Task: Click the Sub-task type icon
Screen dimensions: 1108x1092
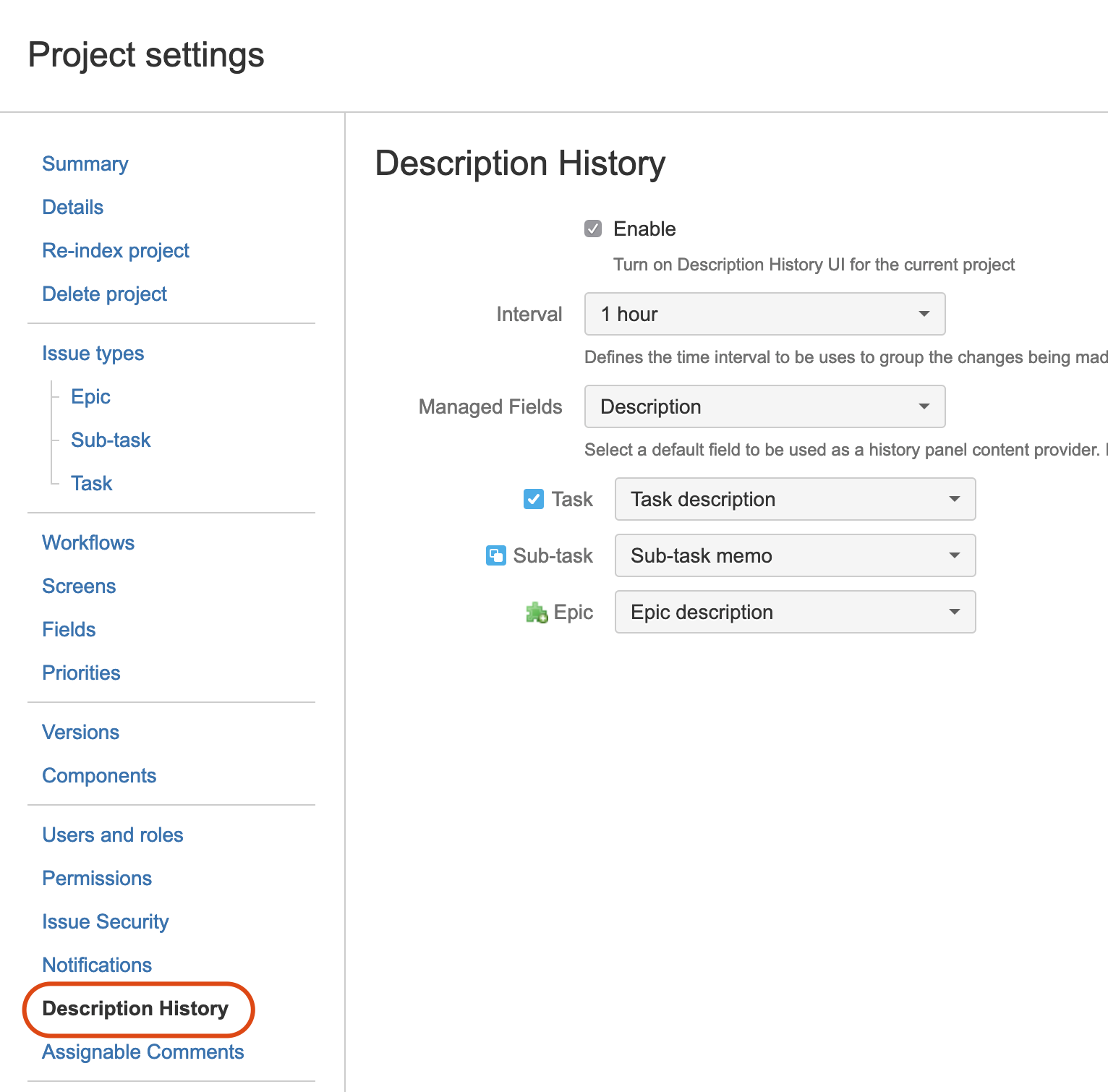Action: click(496, 555)
